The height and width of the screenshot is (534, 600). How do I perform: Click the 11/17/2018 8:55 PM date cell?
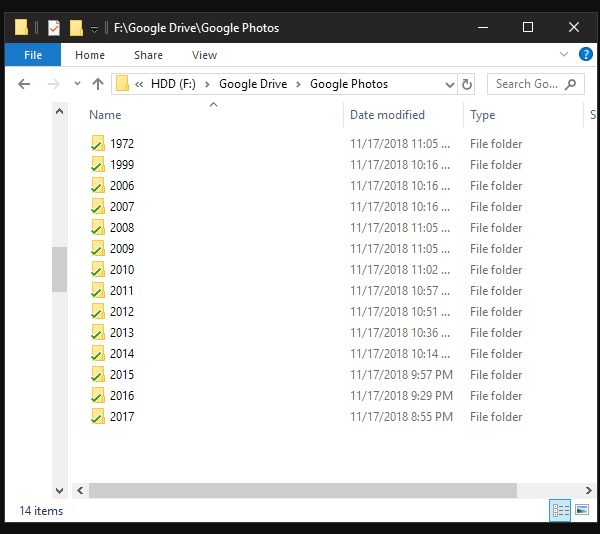coord(401,417)
